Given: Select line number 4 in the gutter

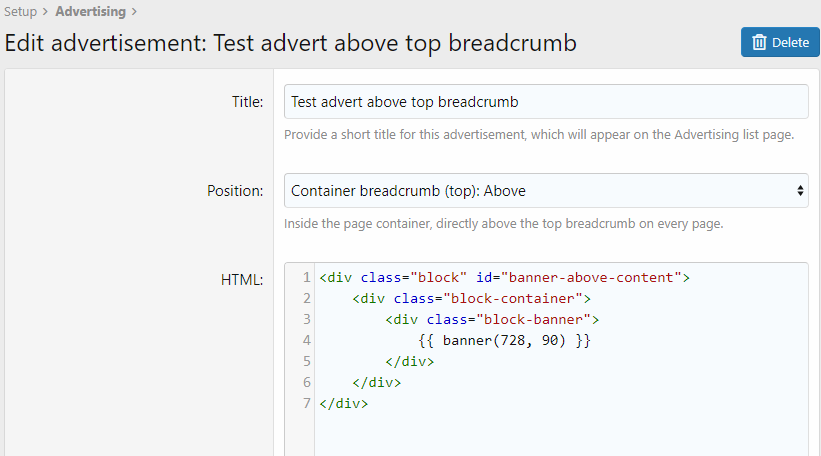Looking at the screenshot, I should point(307,341).
